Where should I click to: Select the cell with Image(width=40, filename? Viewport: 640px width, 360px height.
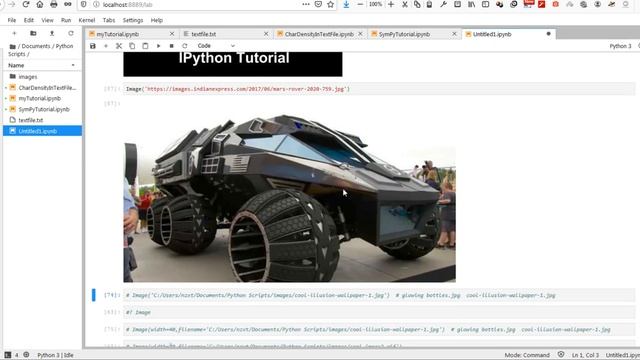379,329
